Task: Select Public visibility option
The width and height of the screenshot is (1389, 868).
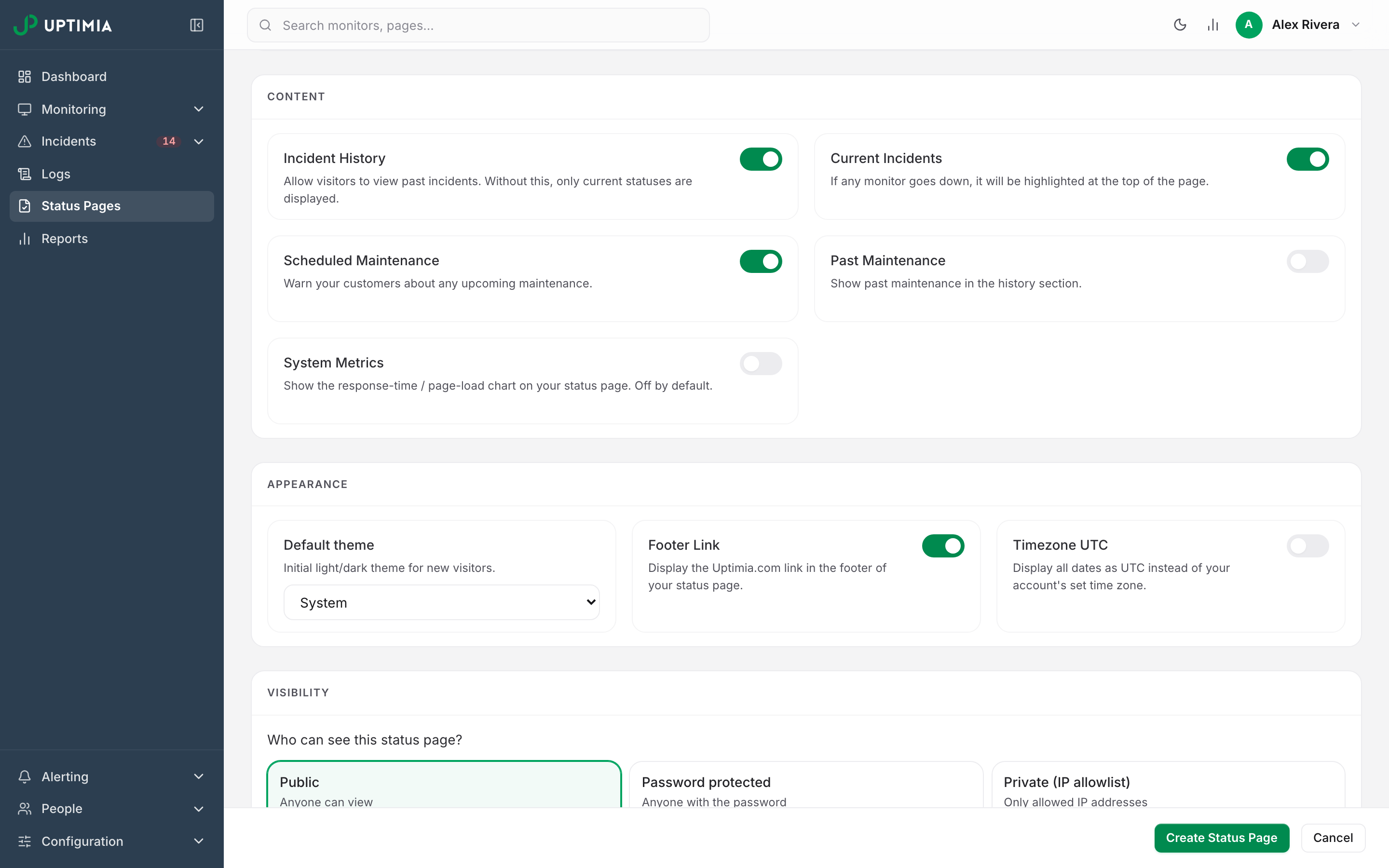Action: pyautogui.click(x=444, y=785)
